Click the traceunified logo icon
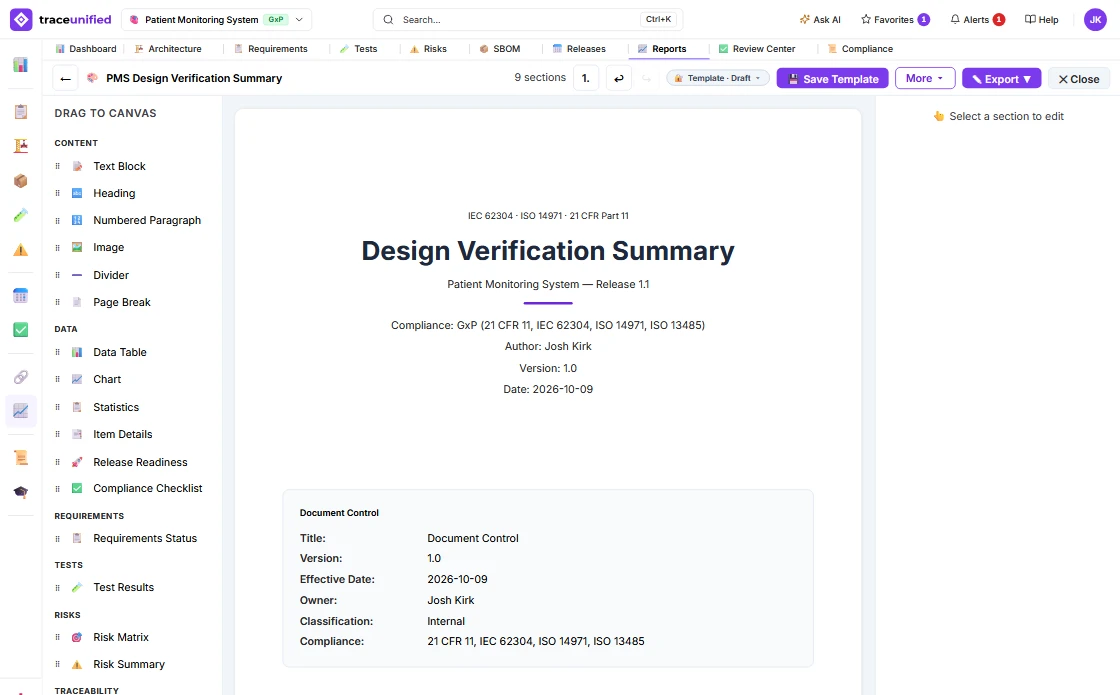The image size is (1120, 695). click(x=21, y=19)
